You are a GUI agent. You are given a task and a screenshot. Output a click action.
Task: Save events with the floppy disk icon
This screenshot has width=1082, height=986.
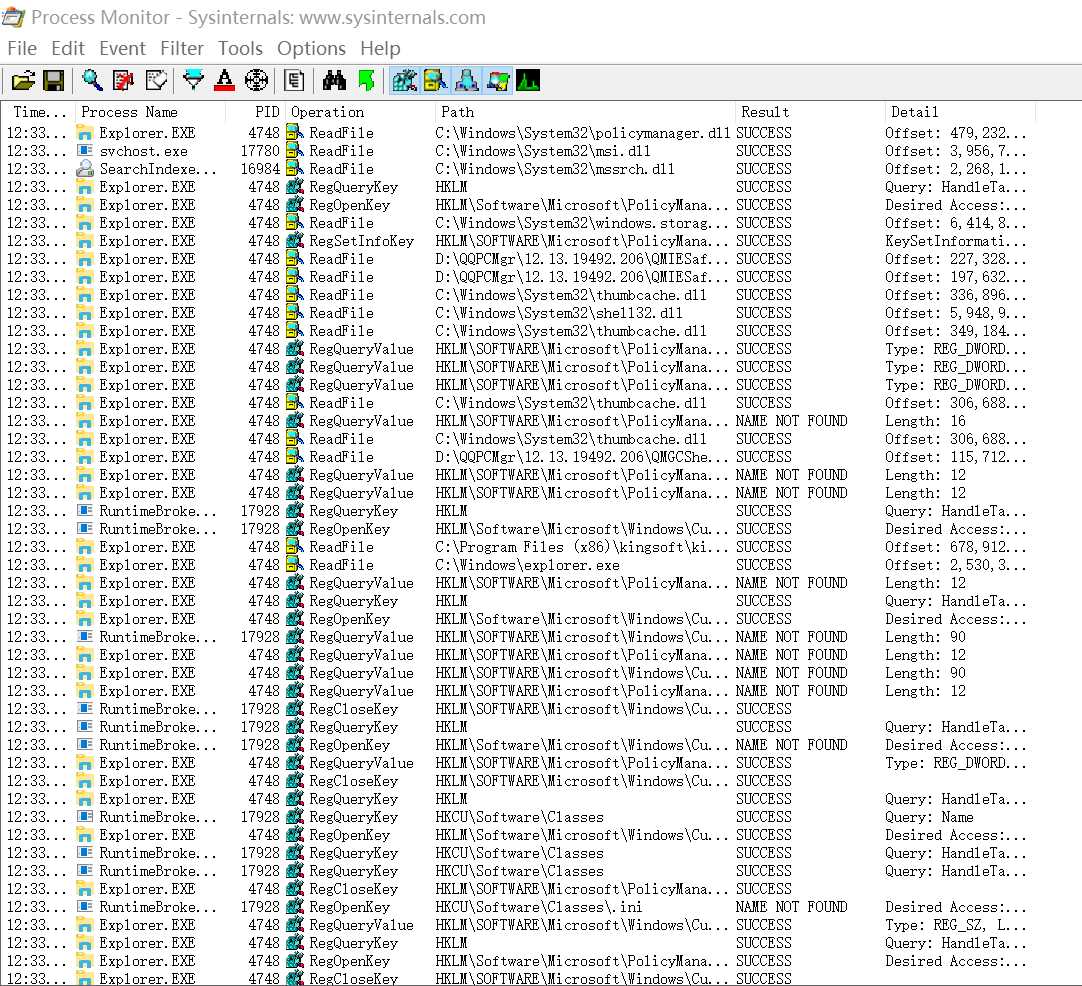(x=54, y=81)
